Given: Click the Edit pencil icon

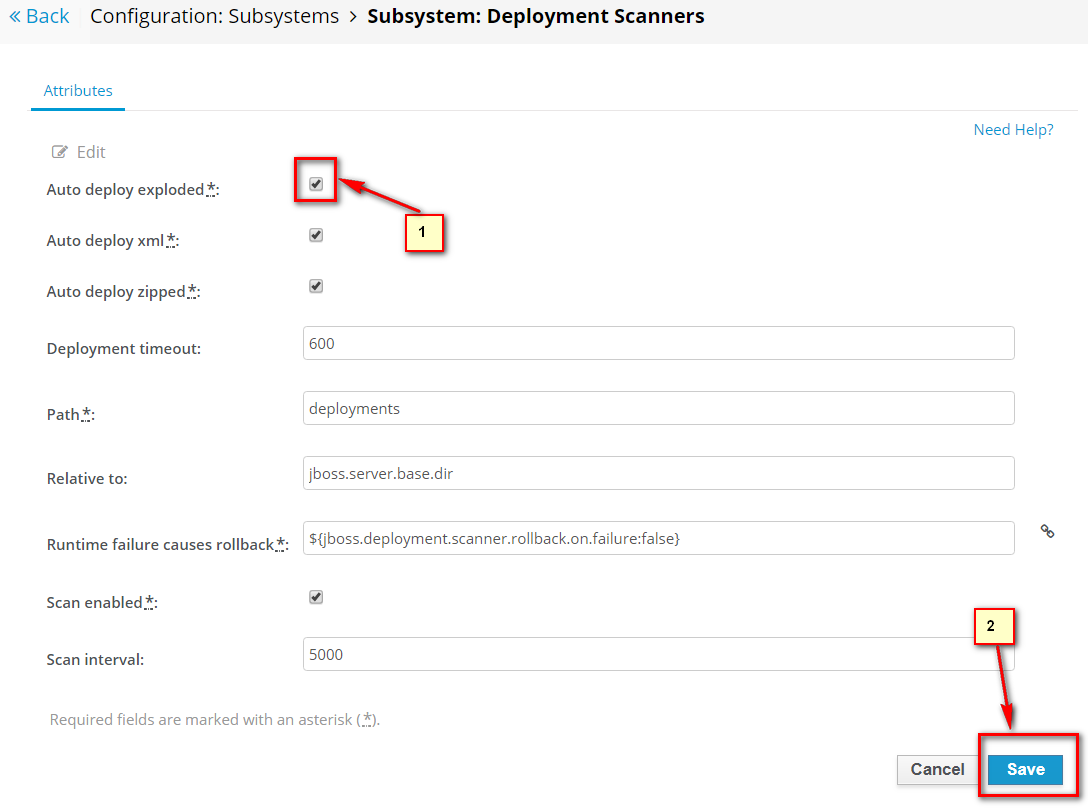Looking at the screenshot, I should point(60,152).
